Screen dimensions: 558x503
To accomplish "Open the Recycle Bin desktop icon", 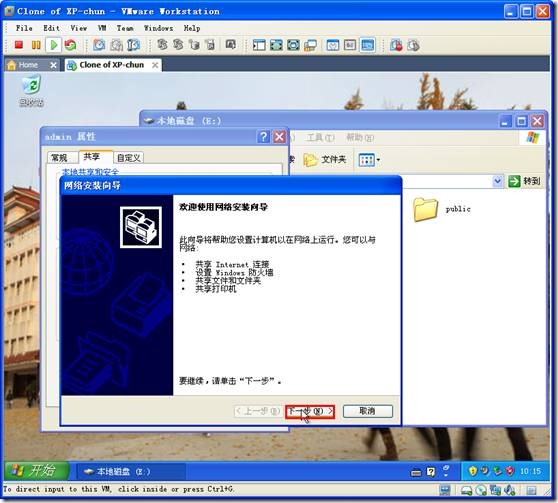I will (31, 90).
